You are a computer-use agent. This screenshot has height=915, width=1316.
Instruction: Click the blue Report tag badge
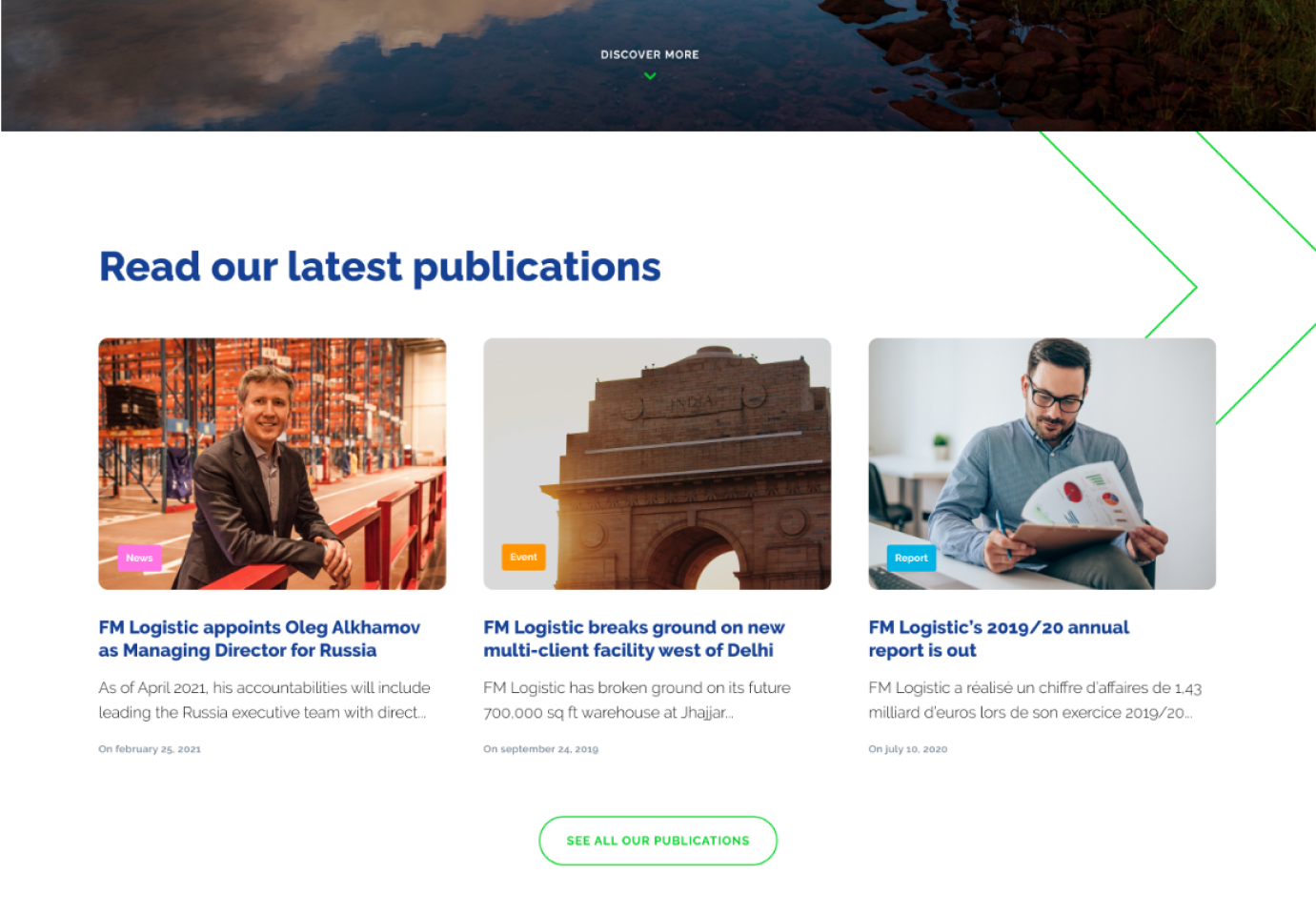(911, 559)
